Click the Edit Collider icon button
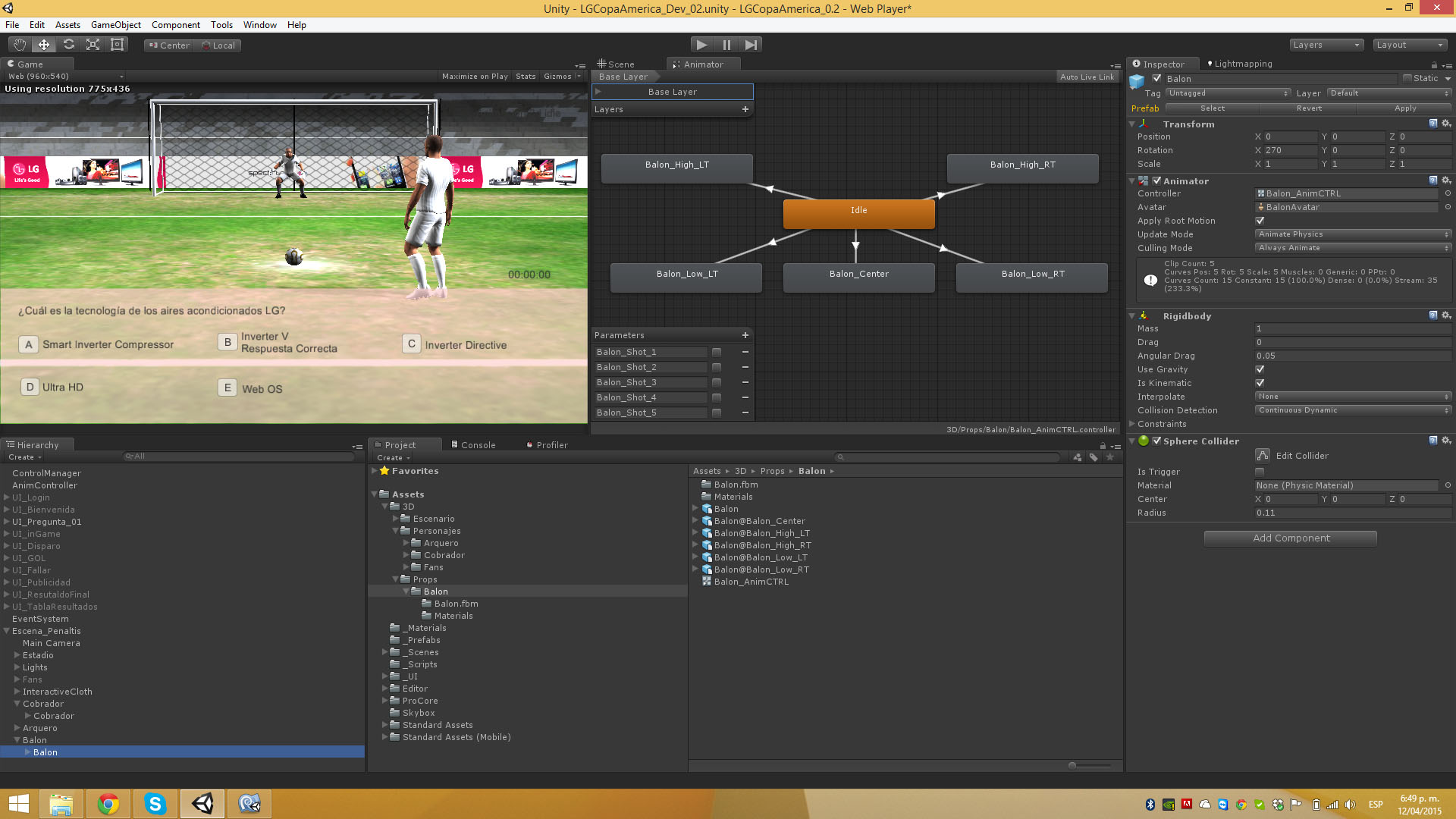1456x819 pixels. coord(1263,455)
